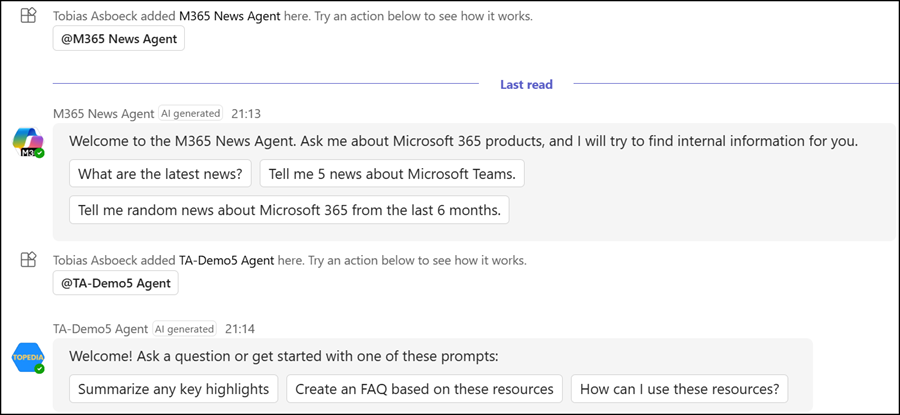Screen dimensions: 900x415
Task: Choose 'Create an FAQ based on these resources'
Action: pos(425,389)
